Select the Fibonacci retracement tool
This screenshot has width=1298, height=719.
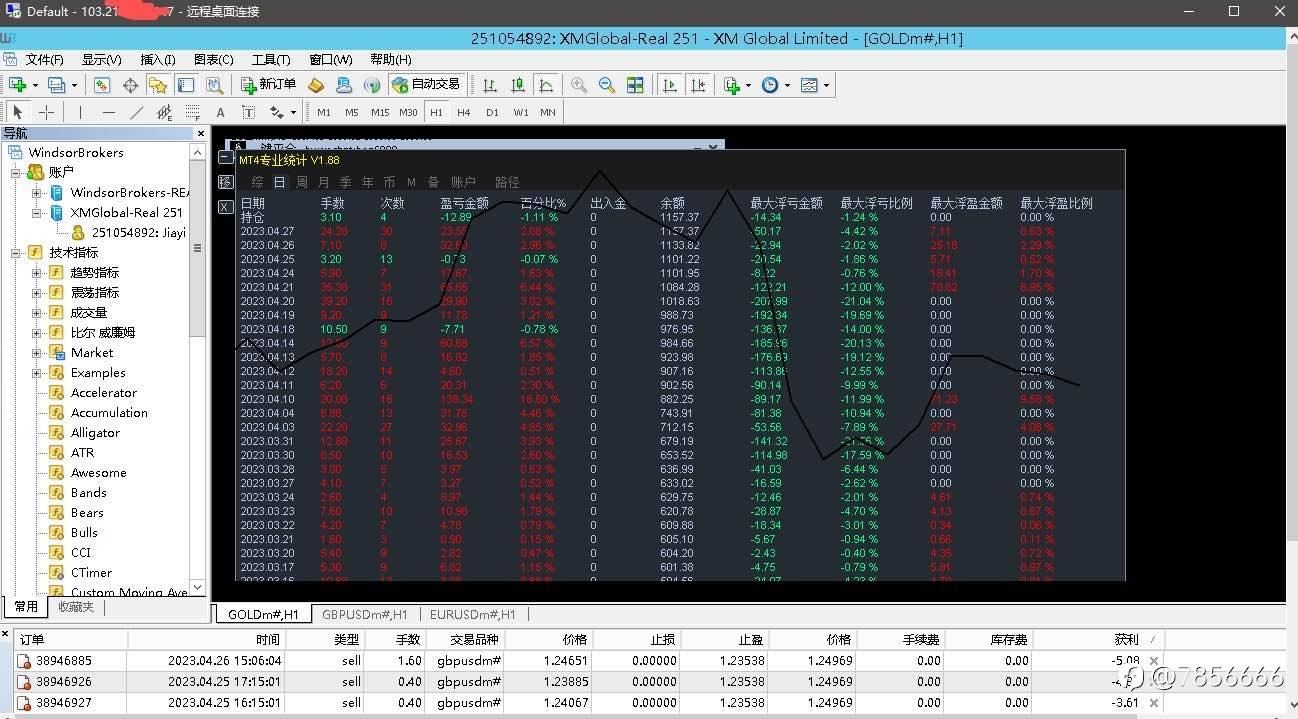pyautogui.click(x=192, y=112)
